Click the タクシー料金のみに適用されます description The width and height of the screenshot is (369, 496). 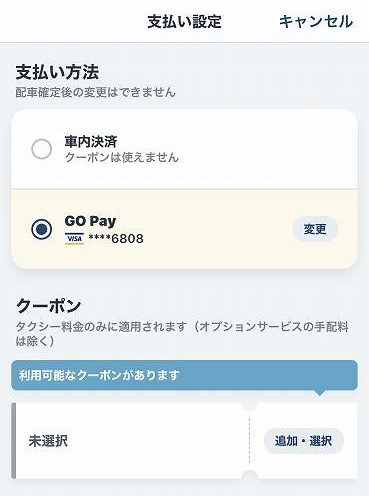pyautogui.click(x=182, y=334)
